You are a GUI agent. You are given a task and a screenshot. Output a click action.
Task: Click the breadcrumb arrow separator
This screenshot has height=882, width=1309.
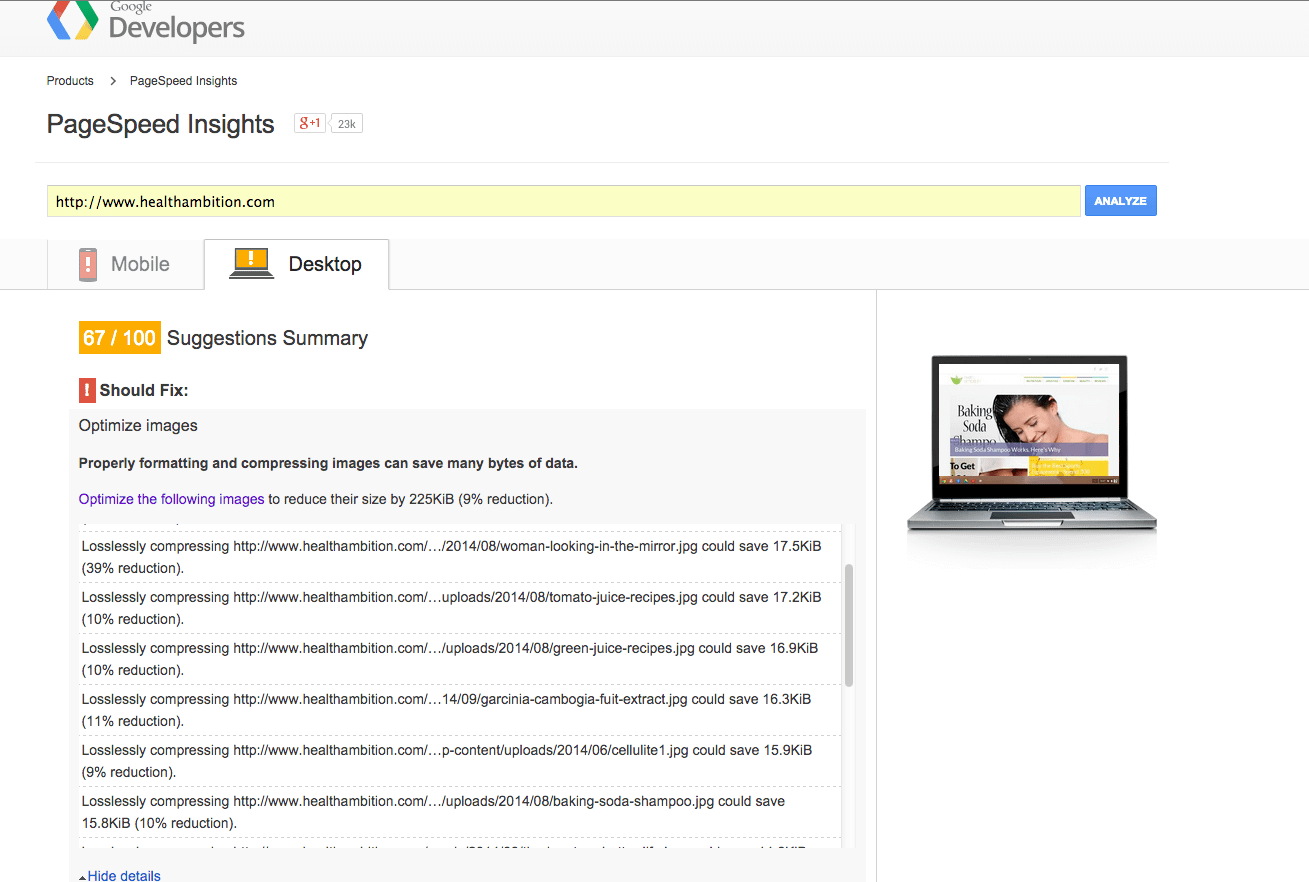[x=113, y=81]
